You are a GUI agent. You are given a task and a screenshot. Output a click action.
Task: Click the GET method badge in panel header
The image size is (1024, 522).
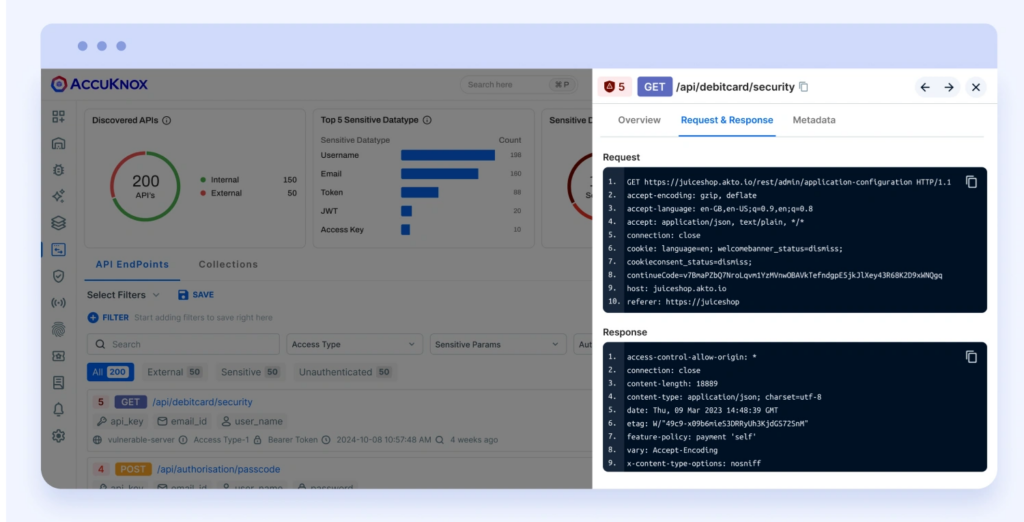pyautogui.click(x=654, y=87)
